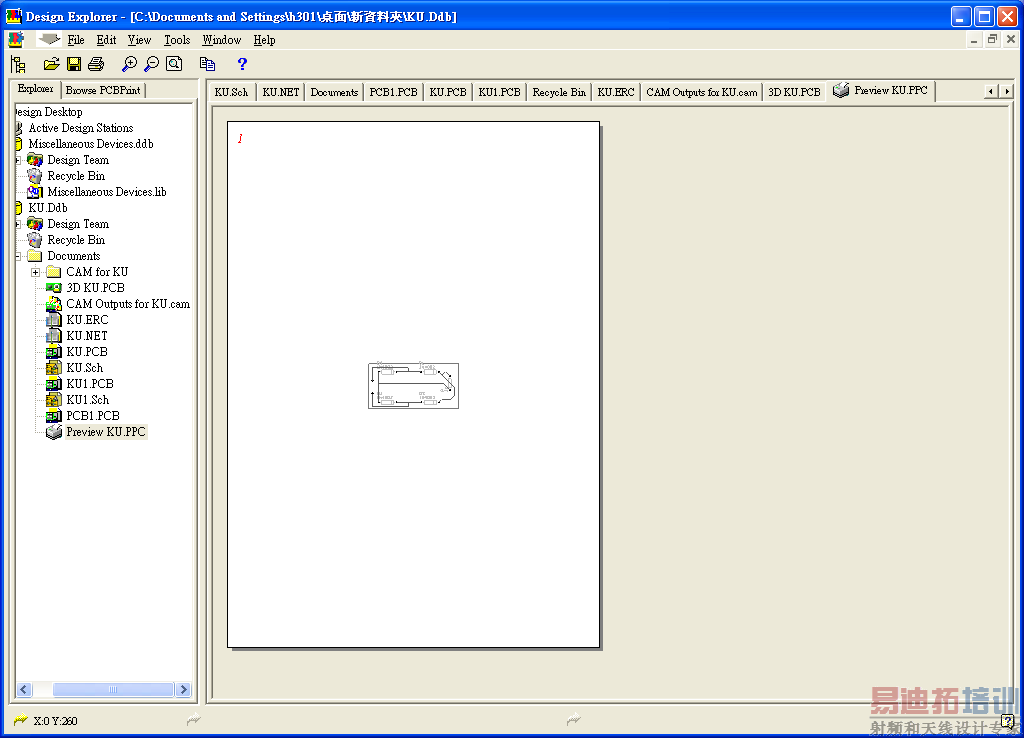Click the explorer tree's left scroll arrow
Screen dimensions: 1024x738
click(x=25, y=690)
